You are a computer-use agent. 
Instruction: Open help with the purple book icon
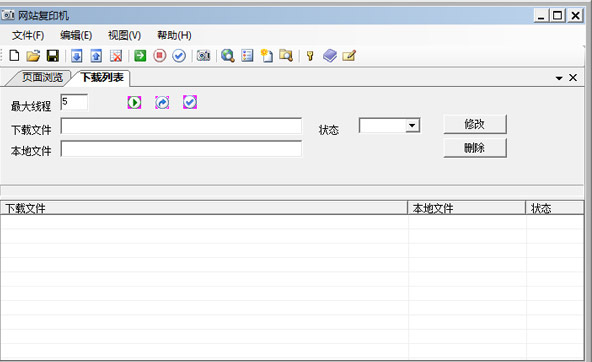tap(330, 56)
